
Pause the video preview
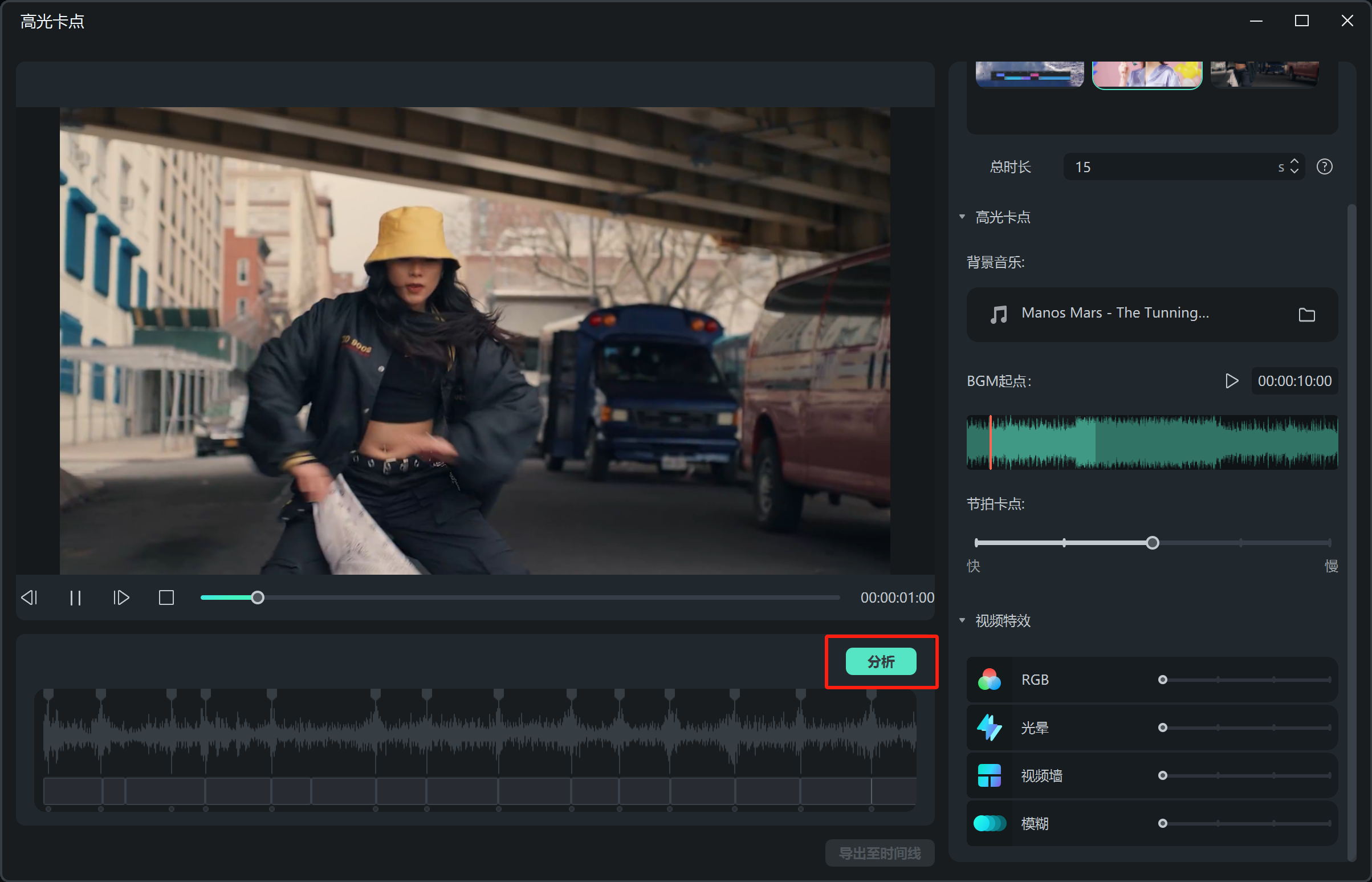pos(75,598)
